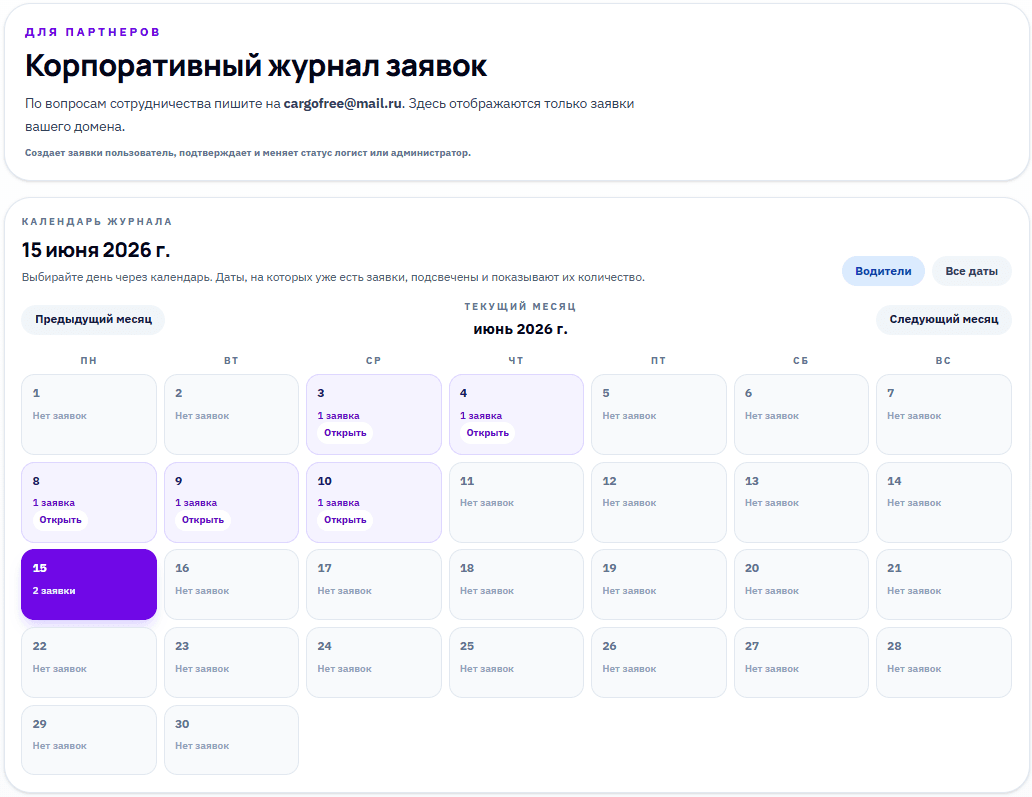This screenshot has height=797, width=1032.
Task: Click the ВТ weekday header
Action: [231, 361]
